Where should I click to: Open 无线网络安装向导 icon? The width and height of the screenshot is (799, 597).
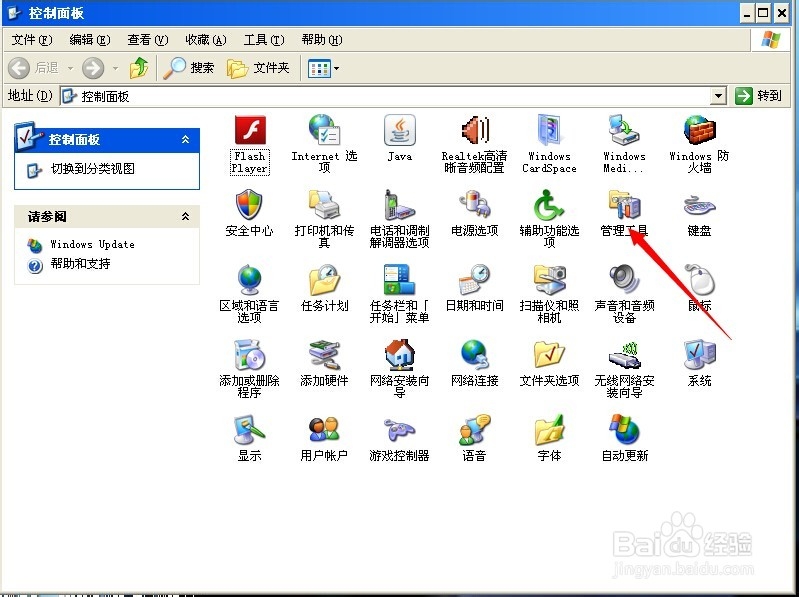[x=624, y=355]
